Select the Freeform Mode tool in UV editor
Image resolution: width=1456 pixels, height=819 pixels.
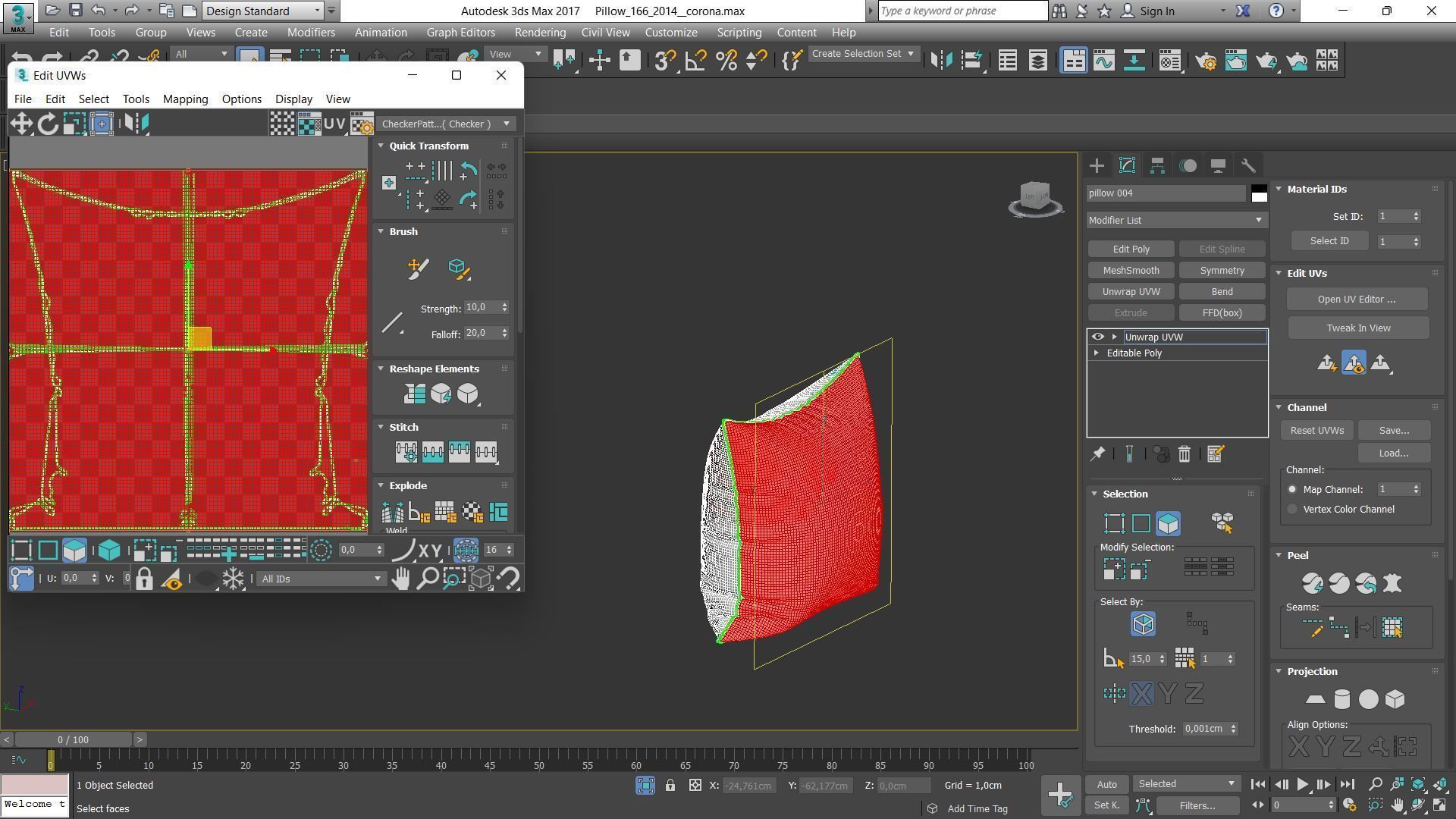tap(102, 124)
